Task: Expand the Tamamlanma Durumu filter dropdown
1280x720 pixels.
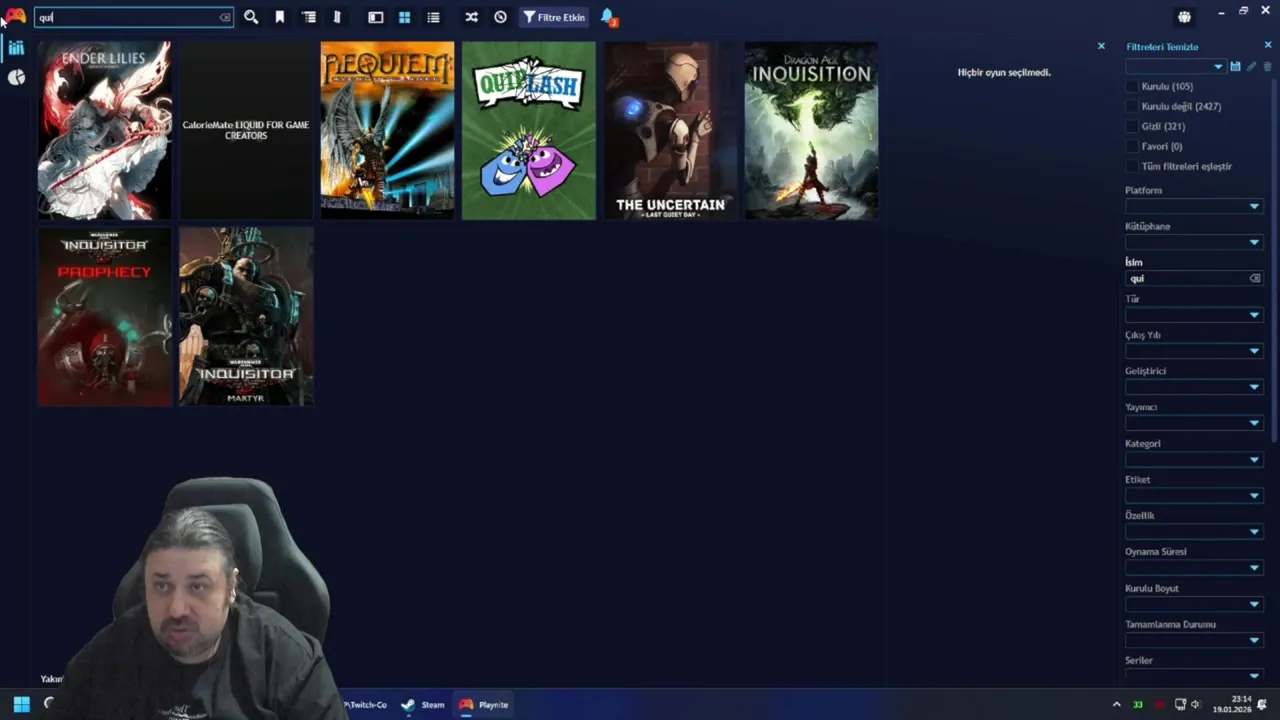Action: click(x=1194, y=640)
